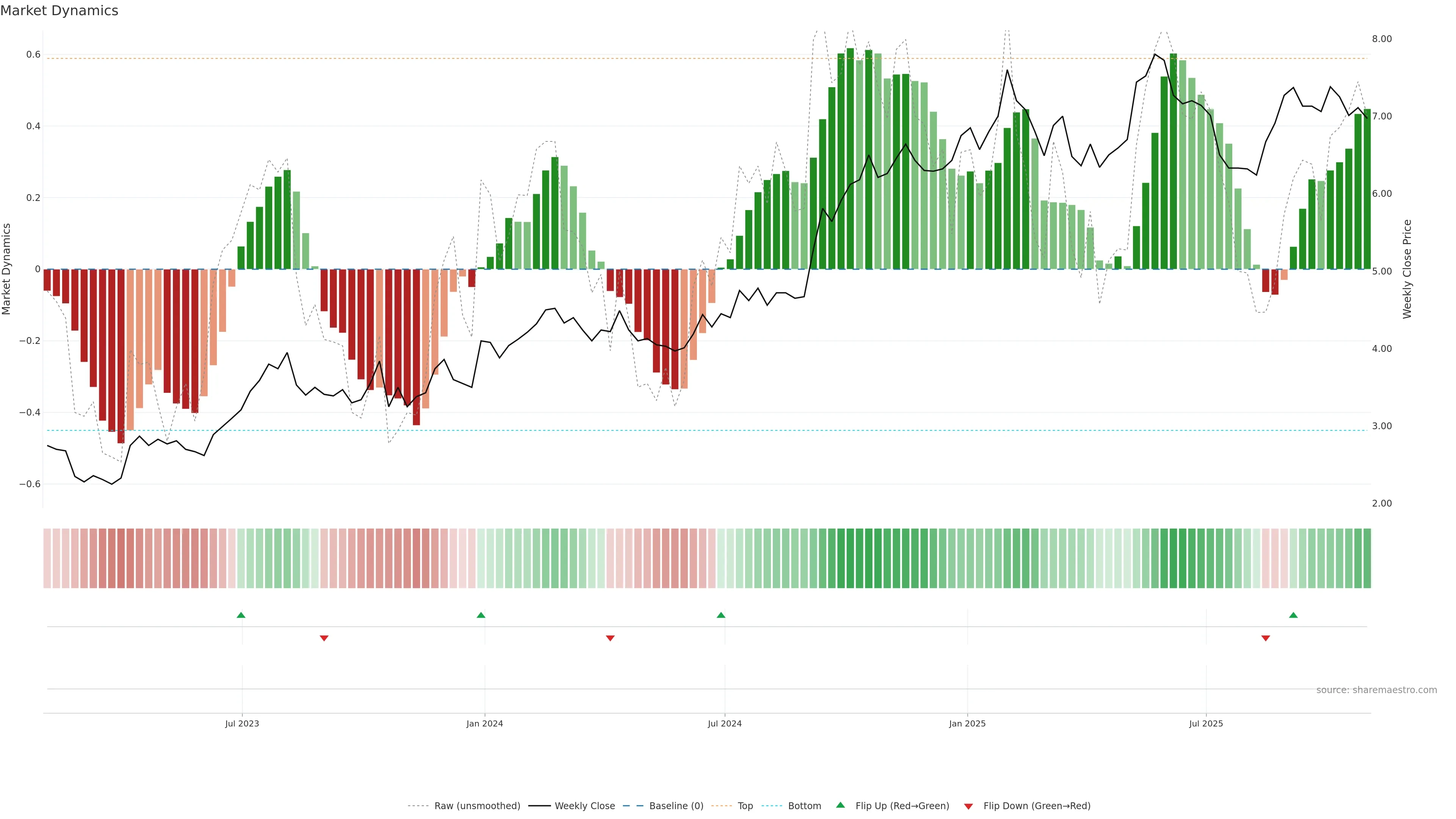Click the flip-up marker near Jan 2024
1456x819 pixels.
pyautogui.click(x=481, y=615)
